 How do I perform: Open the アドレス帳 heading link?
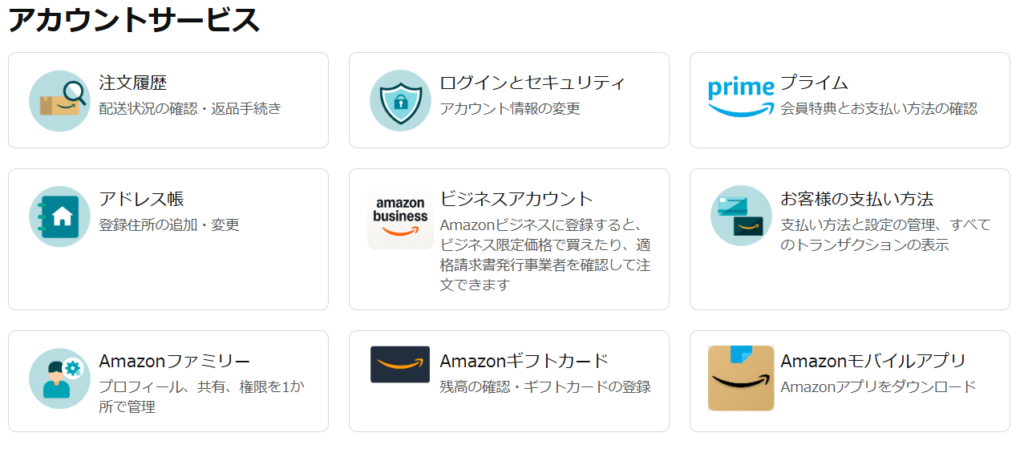pyautogui.click(x=141, y=198)
